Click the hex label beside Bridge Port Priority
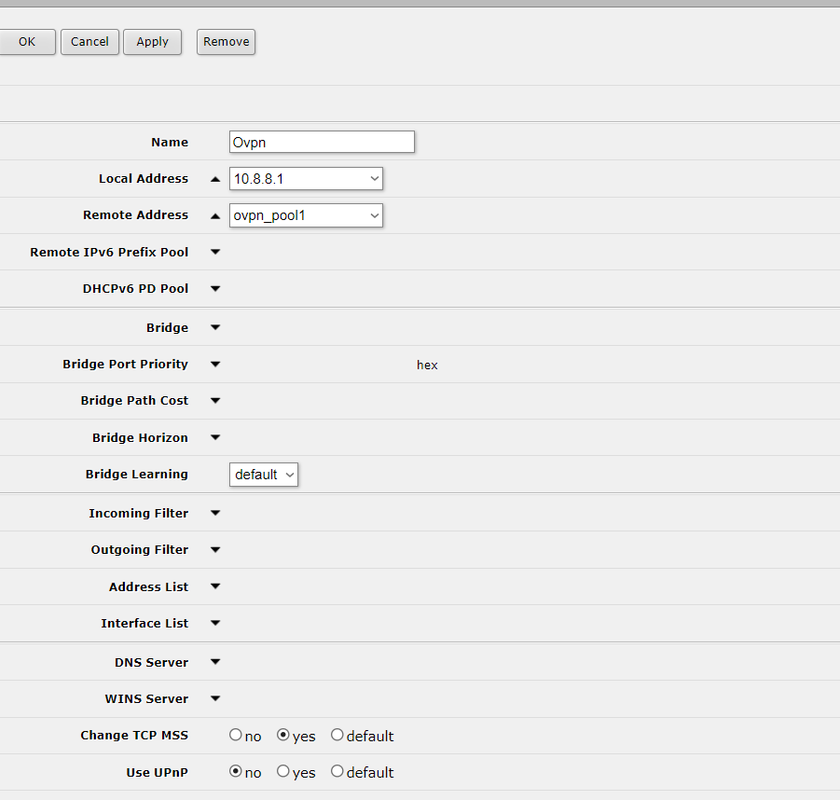Image resolution: width=840 pixels, height=800 pixels. [x=427, y=365]
